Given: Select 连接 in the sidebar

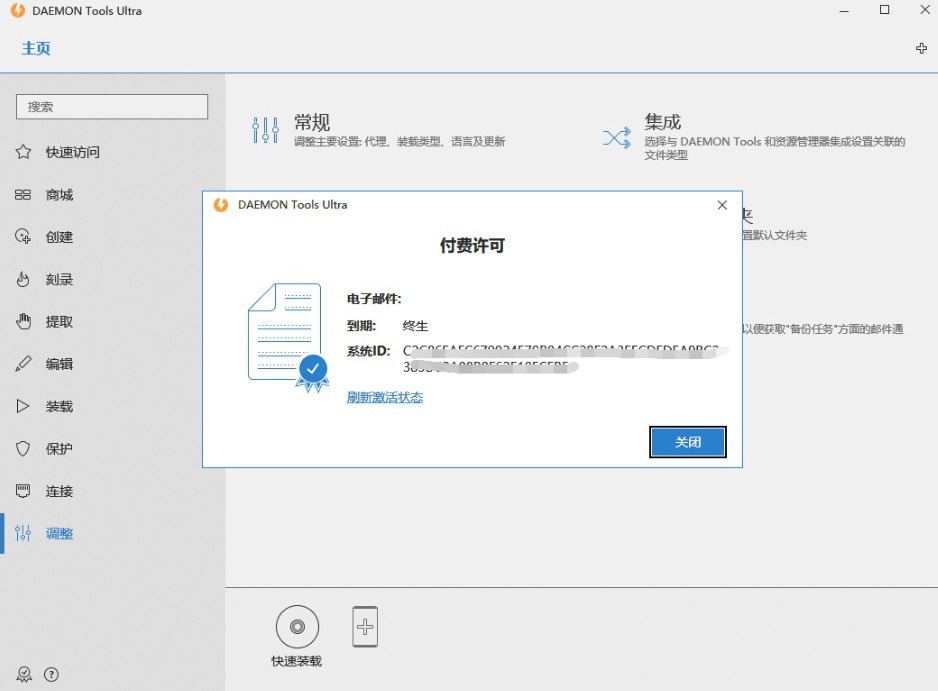Looking at the screenshot, I should click(59, 491).
